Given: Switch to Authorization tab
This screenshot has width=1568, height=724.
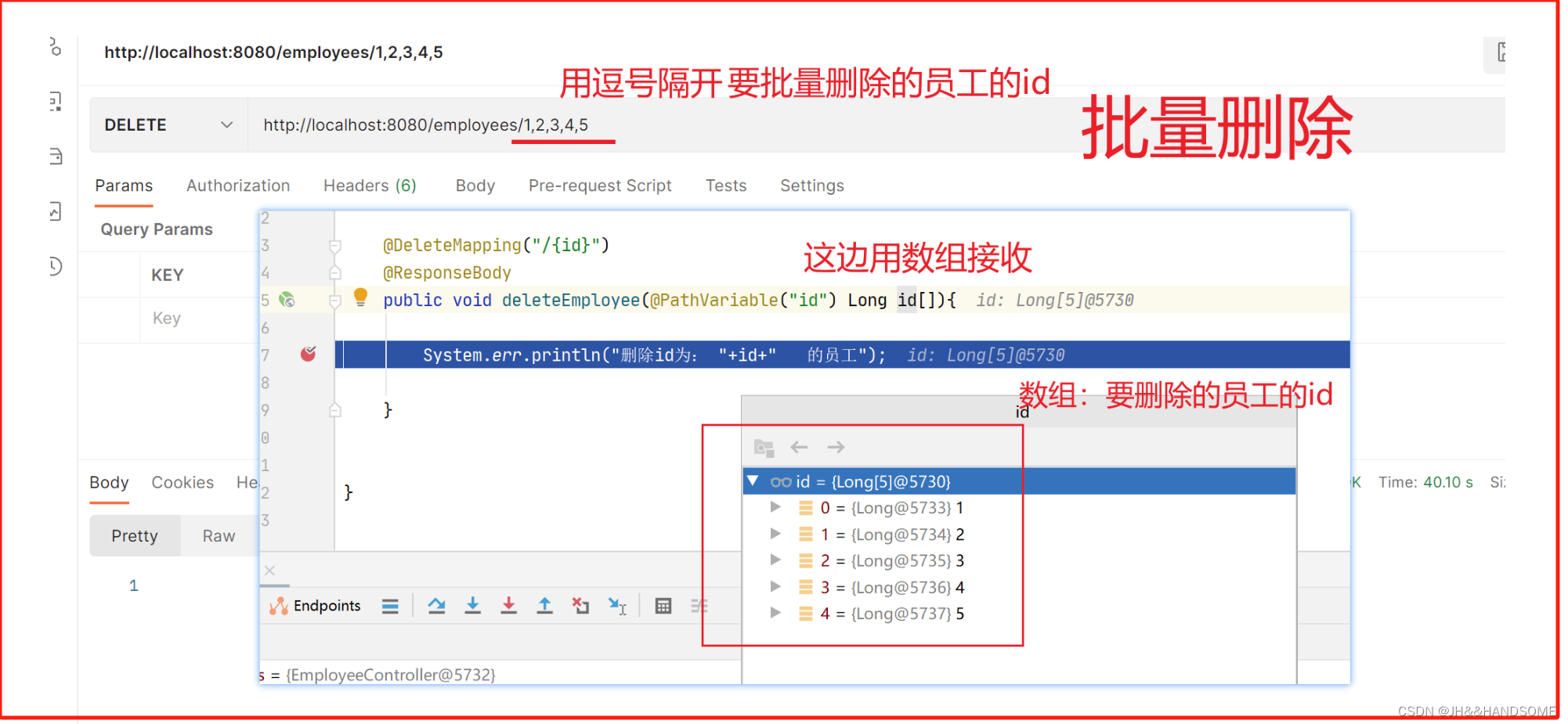Looking at the screenshot, I should pos(238,186).
